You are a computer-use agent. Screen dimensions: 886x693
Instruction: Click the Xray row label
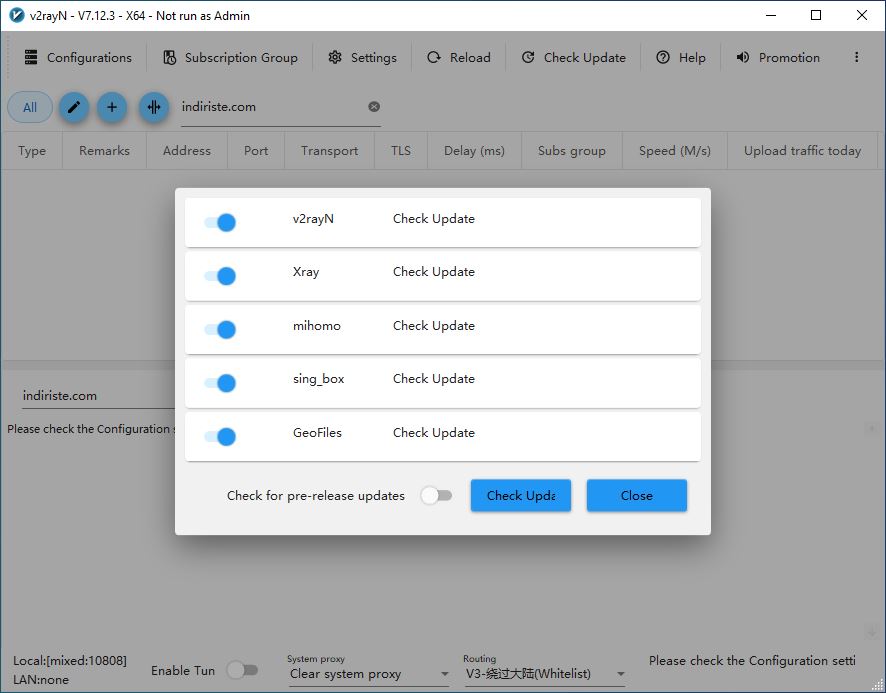(306, 272)
